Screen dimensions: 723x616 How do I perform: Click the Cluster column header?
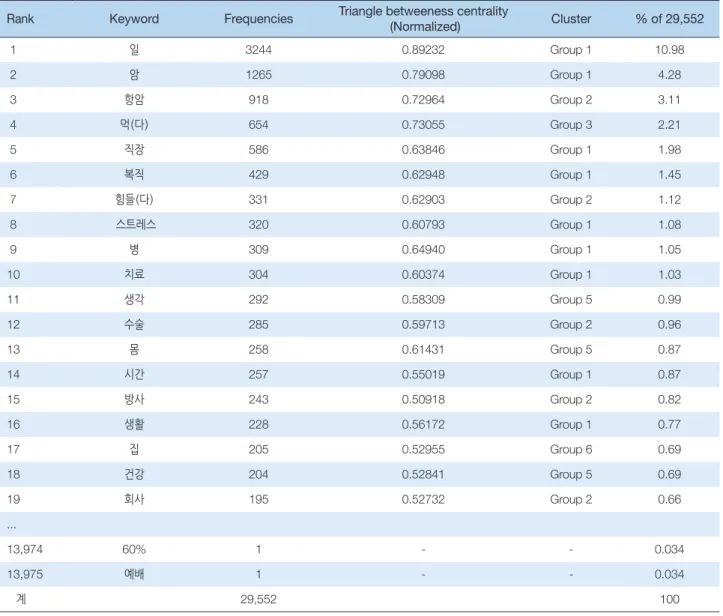571,19
